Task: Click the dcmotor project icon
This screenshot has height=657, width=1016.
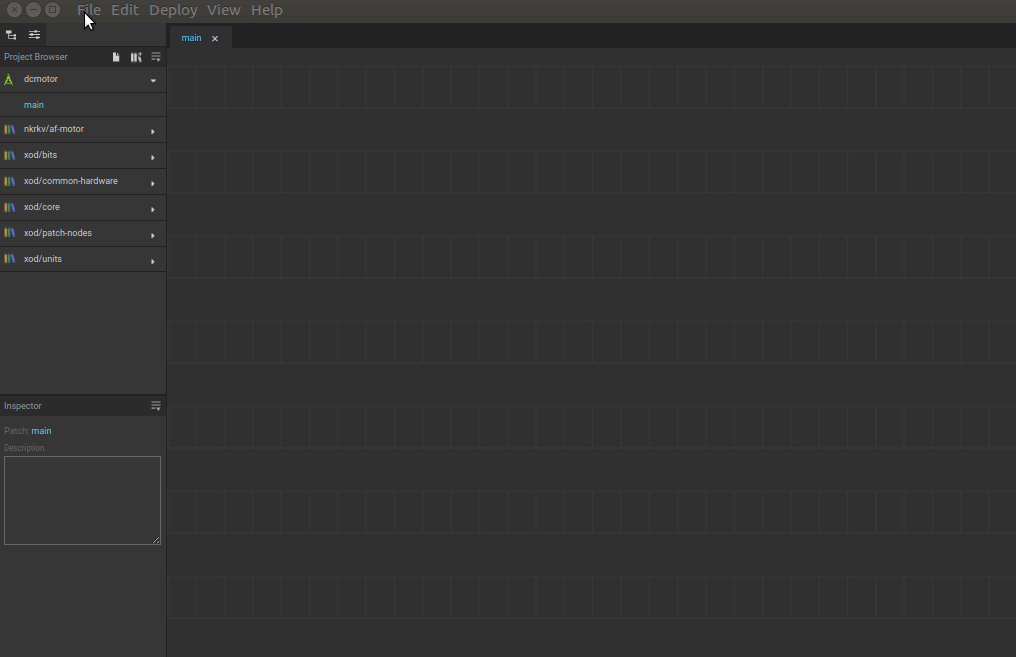Action: click(8, 80)
